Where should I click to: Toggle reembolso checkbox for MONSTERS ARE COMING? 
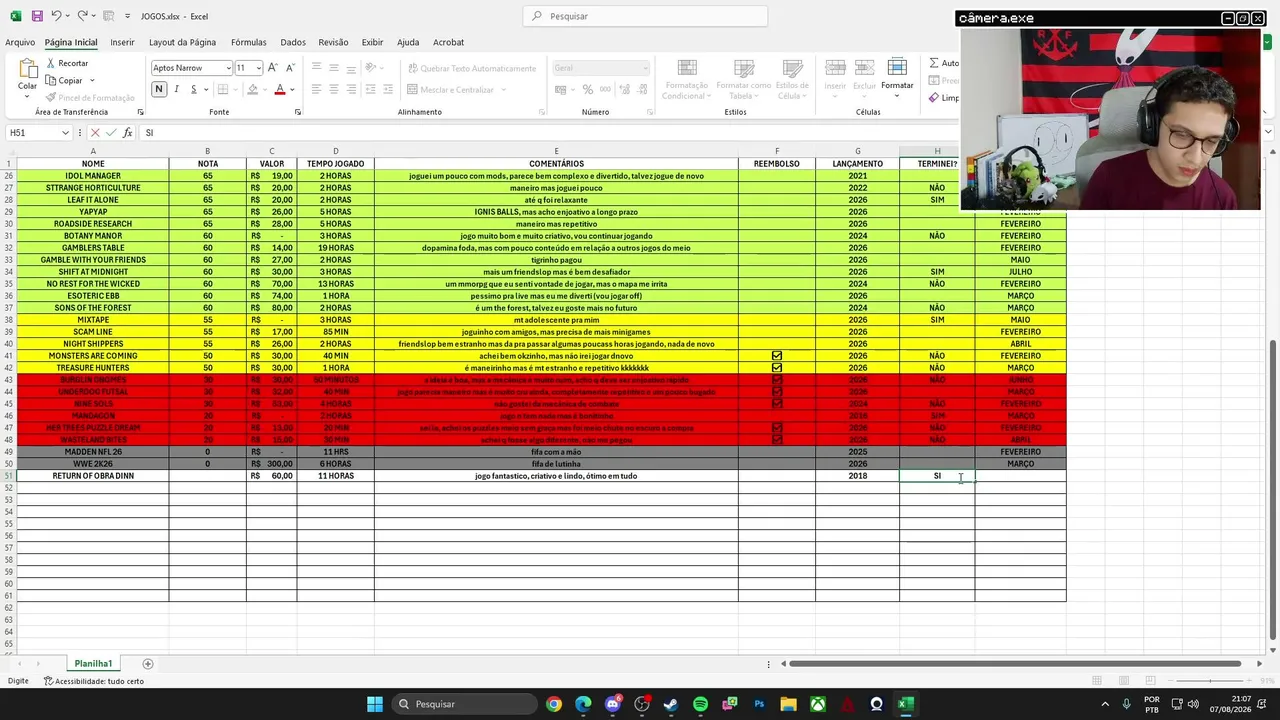tap(777, 356)
